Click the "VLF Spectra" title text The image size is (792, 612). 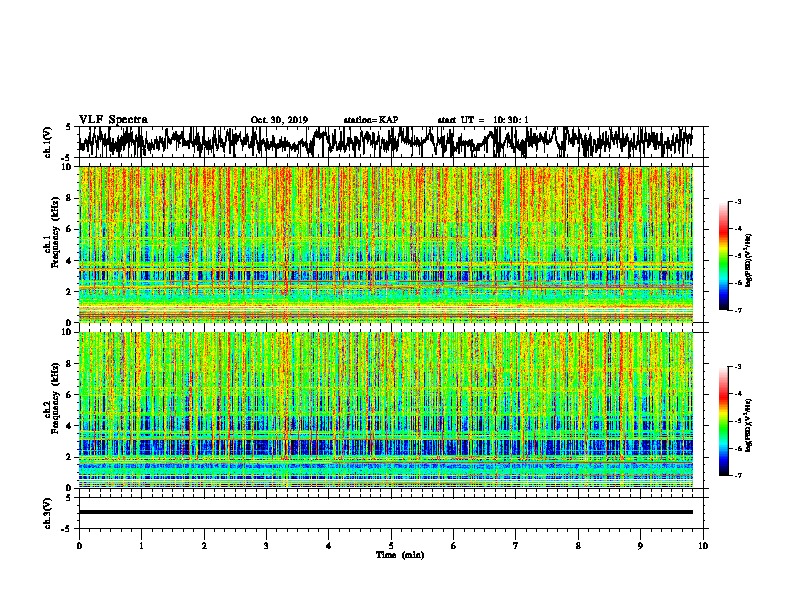pos(113,120)
